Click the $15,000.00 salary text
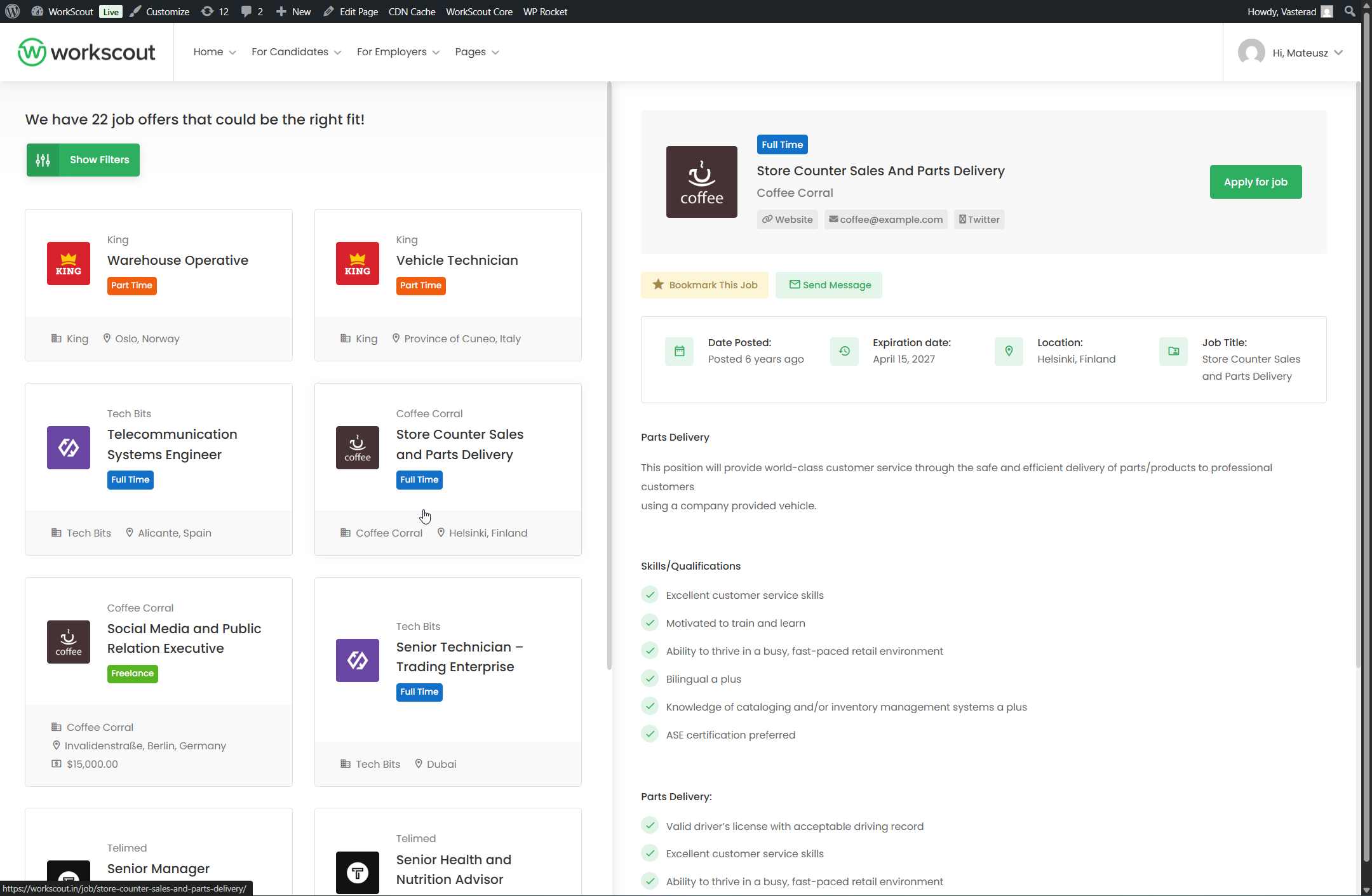 point(92,765)
